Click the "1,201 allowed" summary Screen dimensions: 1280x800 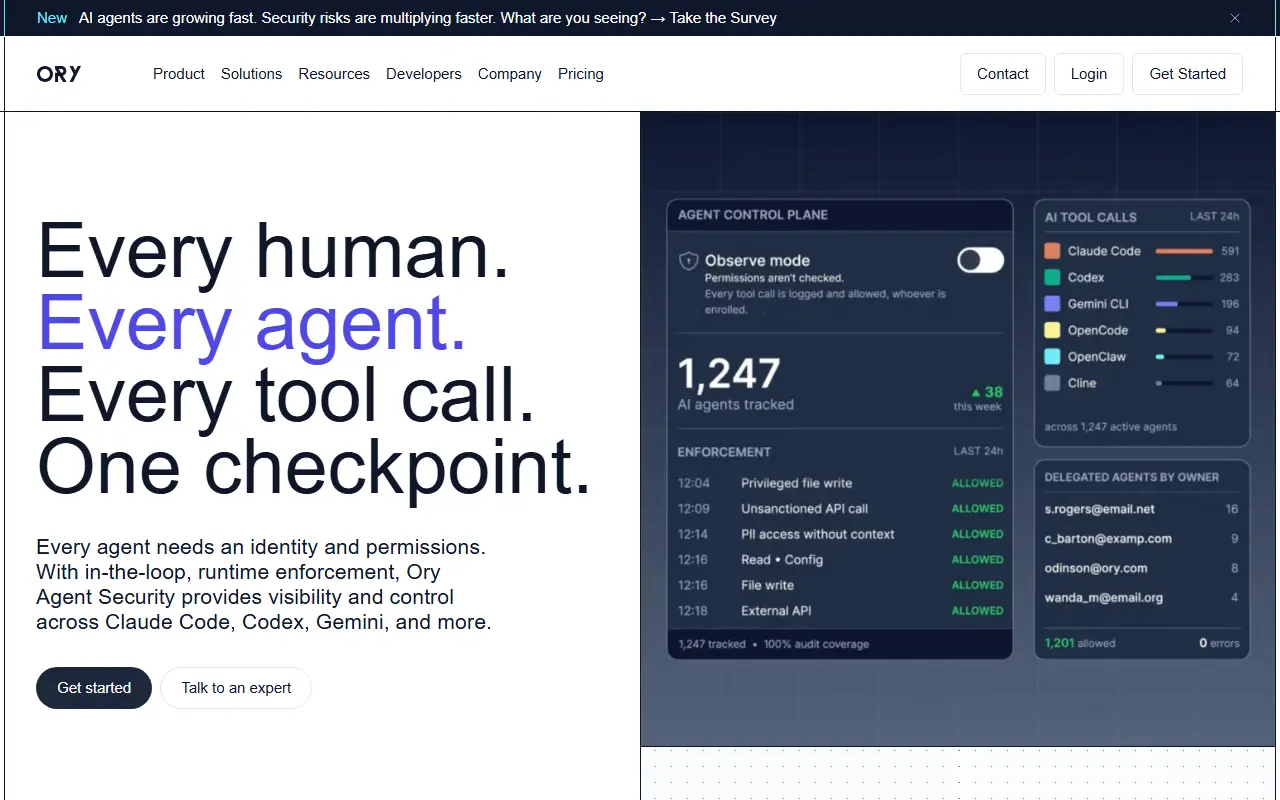click(1080, 643)
